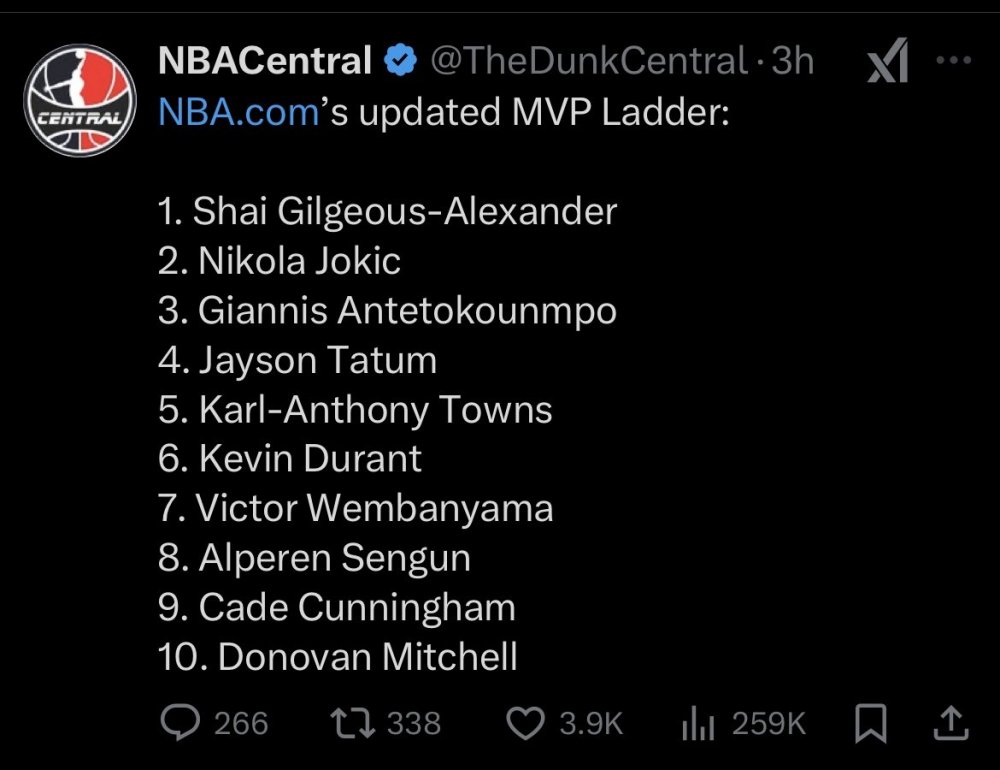Viewport: 1000px width, 770px height.
Task: Open the view analytics bar icon
Action: tap(697, 724)
